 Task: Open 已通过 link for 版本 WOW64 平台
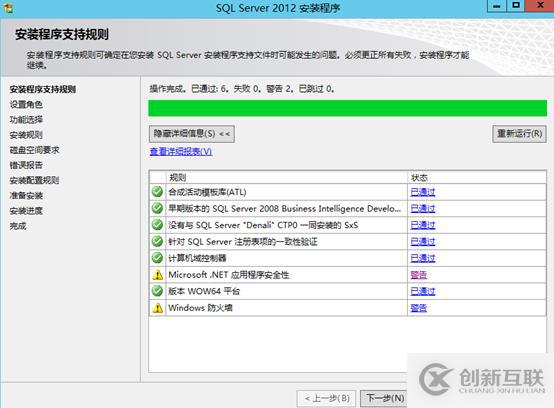(423, 291)
